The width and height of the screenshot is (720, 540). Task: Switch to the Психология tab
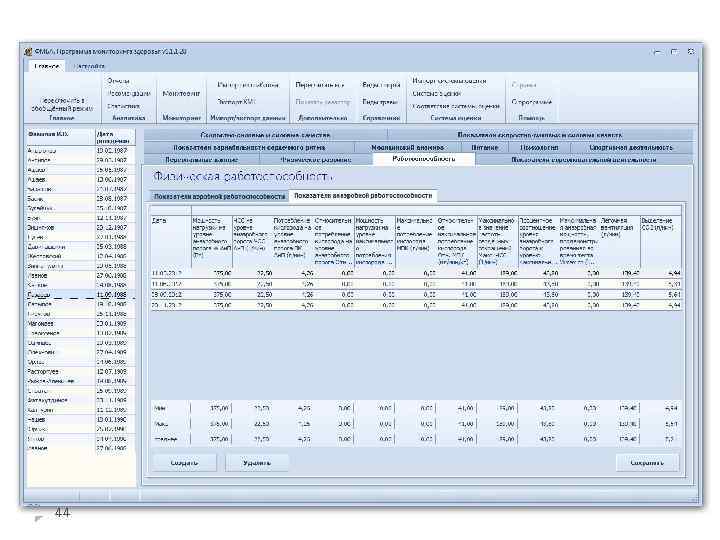click(x=539, y=147)
